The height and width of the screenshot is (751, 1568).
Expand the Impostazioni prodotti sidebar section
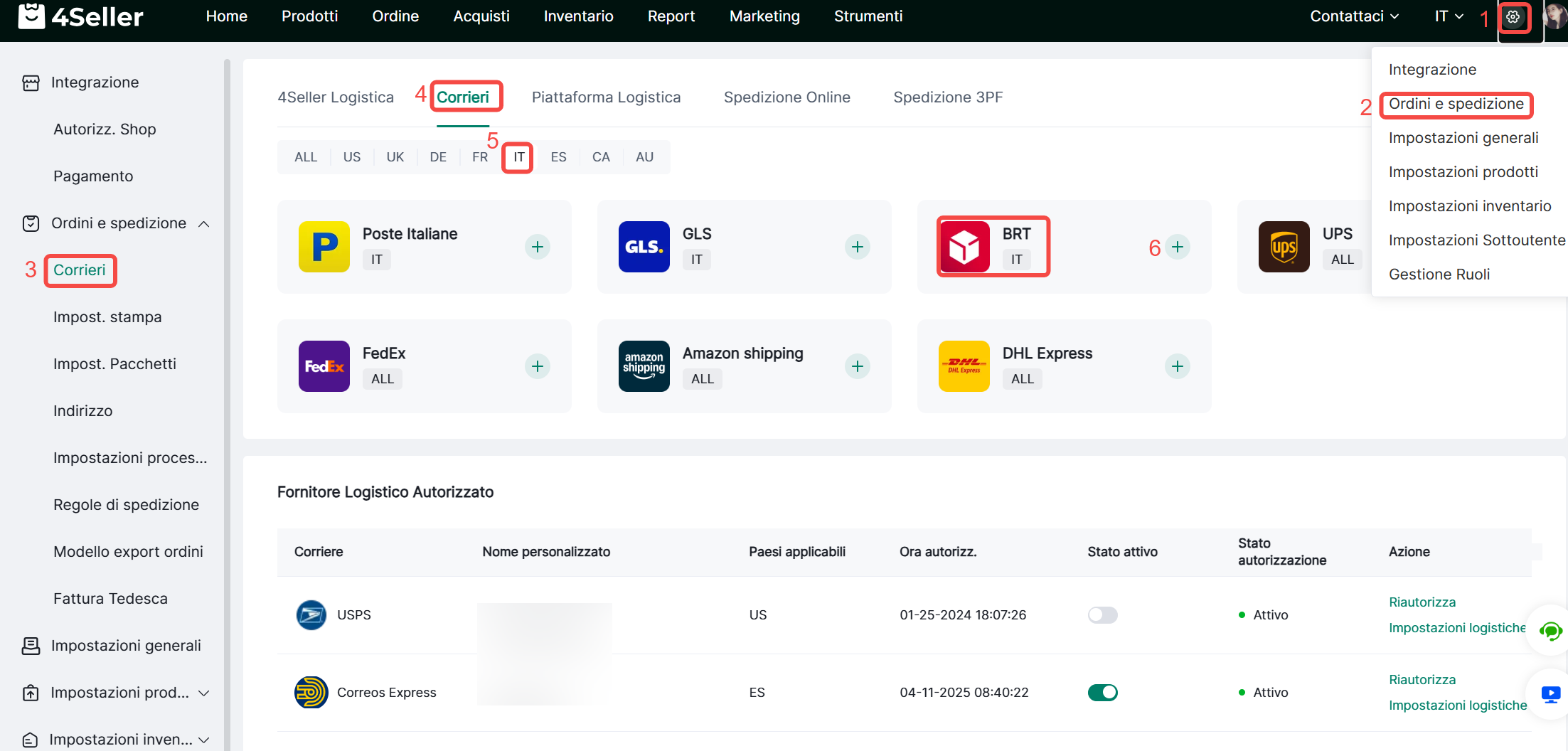point(204,693)
